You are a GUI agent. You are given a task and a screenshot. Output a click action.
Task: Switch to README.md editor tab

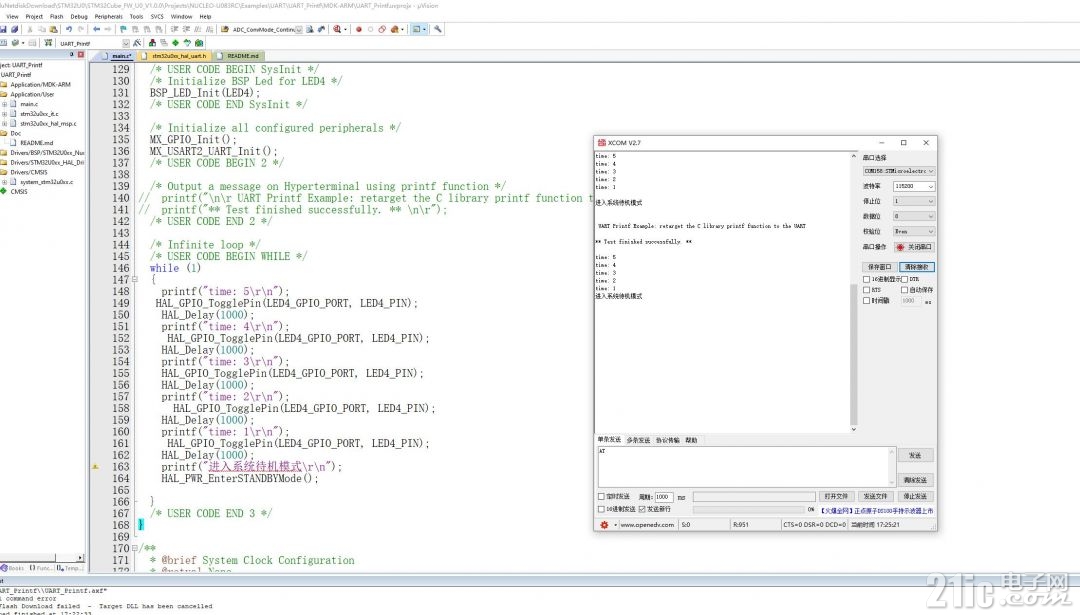[x=239, y=56]
